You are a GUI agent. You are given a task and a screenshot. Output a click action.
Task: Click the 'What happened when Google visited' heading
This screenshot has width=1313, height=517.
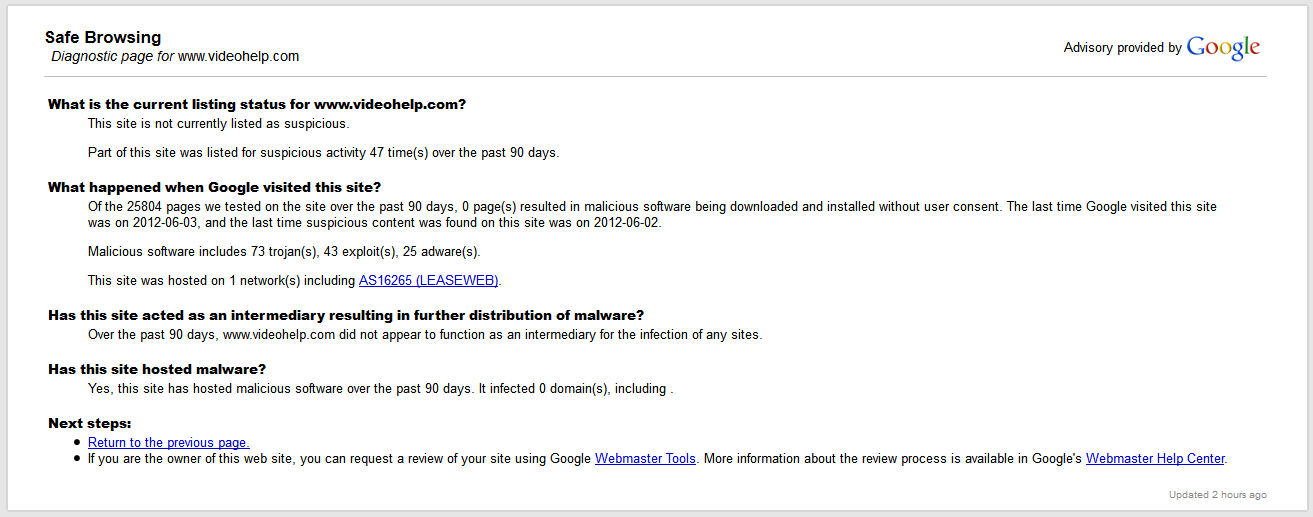(x=214, y=187)
